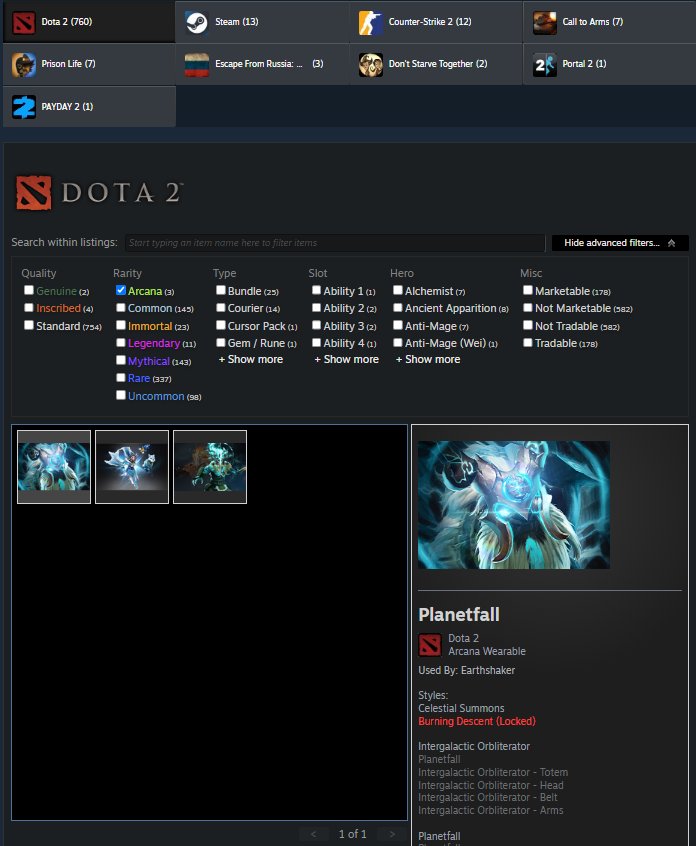The height and width of the screenshot is (846, 696).
Task: Select the Crystal Maiden arcana thumbnail
Action: (x=132, y=467)
